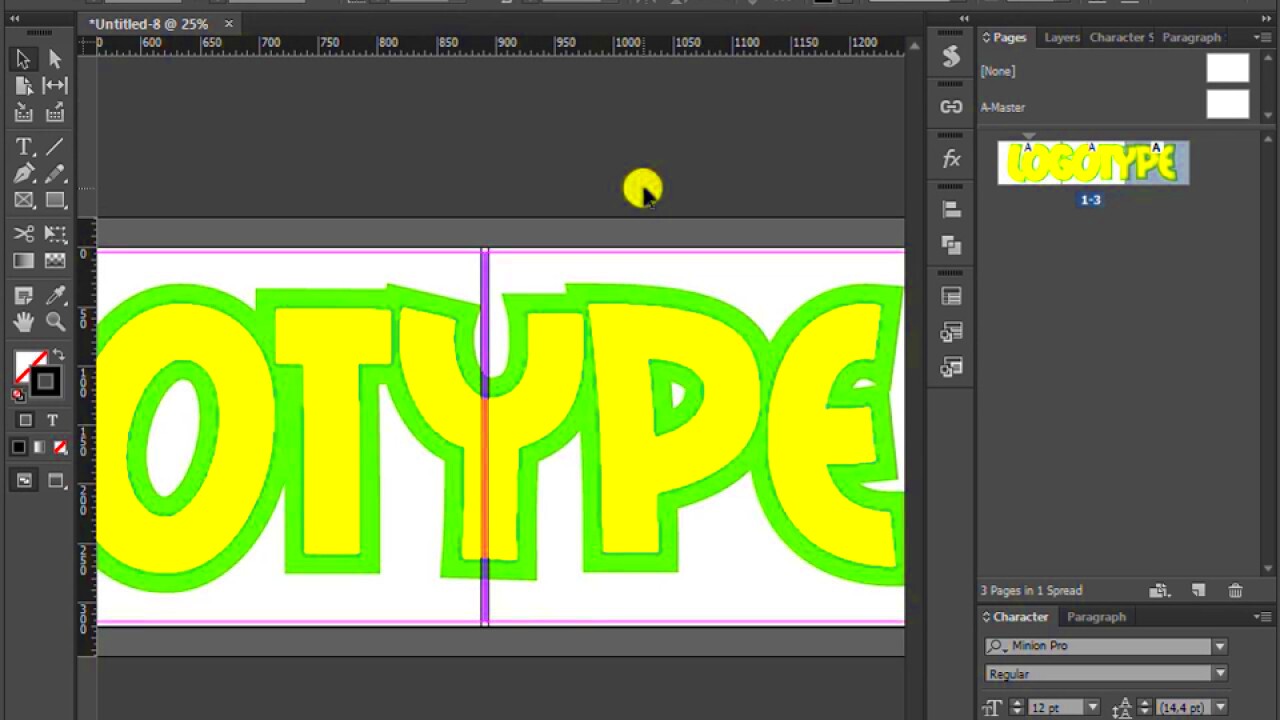Image resolution: width=1280 pixels, height=720 pixels.
Task: Select the Type tool
Action: [23, 147]
